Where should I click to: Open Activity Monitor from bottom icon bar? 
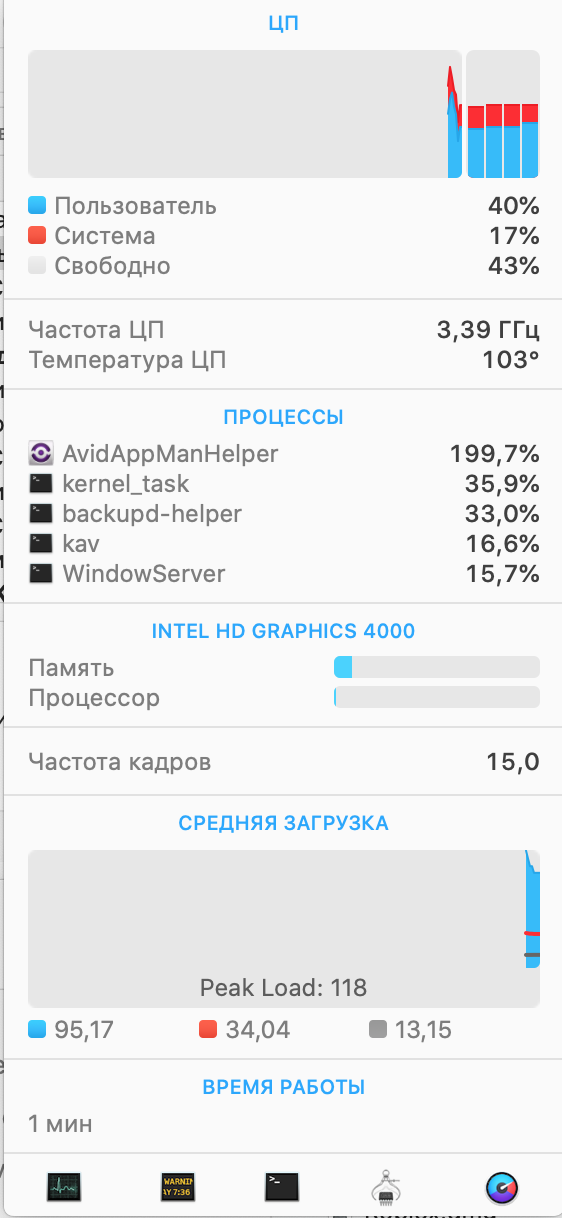tap(64, 1187)
